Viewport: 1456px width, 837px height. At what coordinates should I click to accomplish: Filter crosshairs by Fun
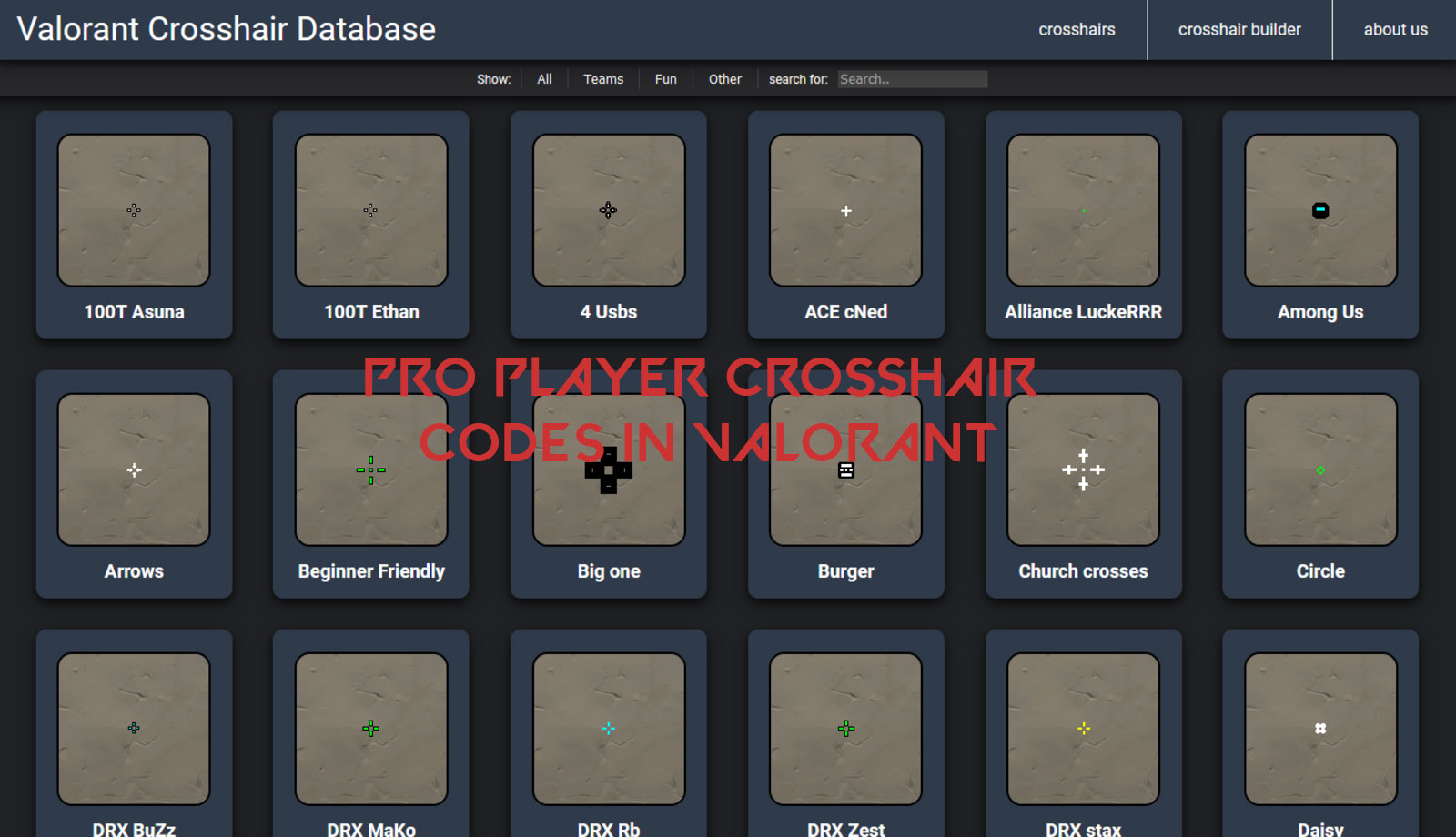[x=666, y=79]
